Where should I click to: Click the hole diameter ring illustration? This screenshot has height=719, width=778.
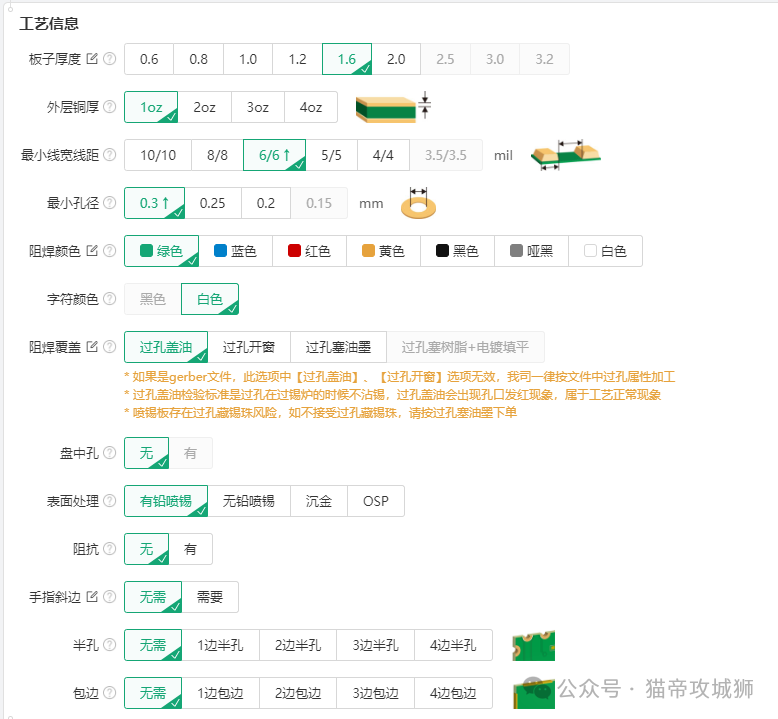pos(418,203)
